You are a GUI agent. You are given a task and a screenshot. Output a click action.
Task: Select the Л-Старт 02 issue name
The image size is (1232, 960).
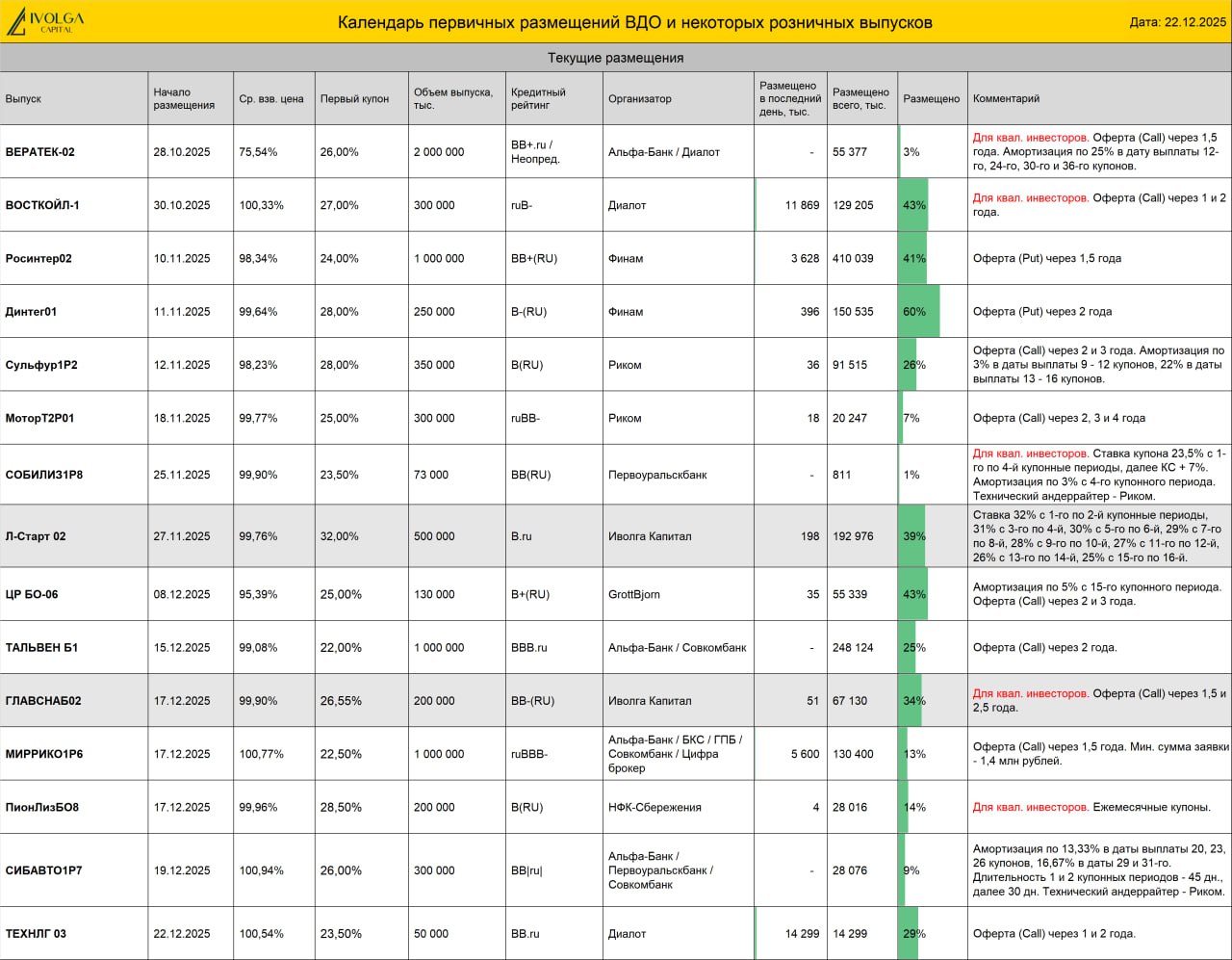pos(36,536)
